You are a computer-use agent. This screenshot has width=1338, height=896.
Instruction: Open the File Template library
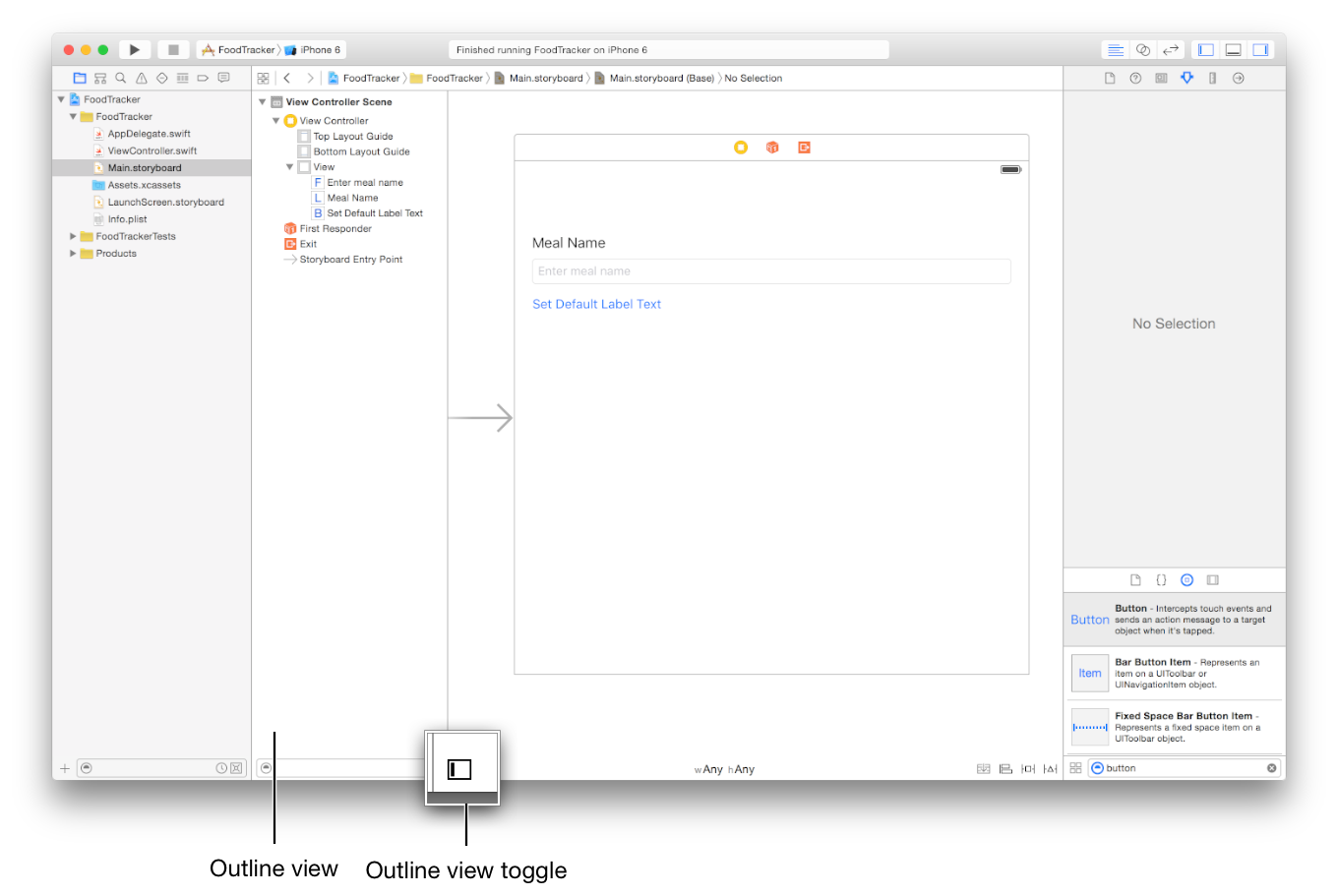[1135, 580]
